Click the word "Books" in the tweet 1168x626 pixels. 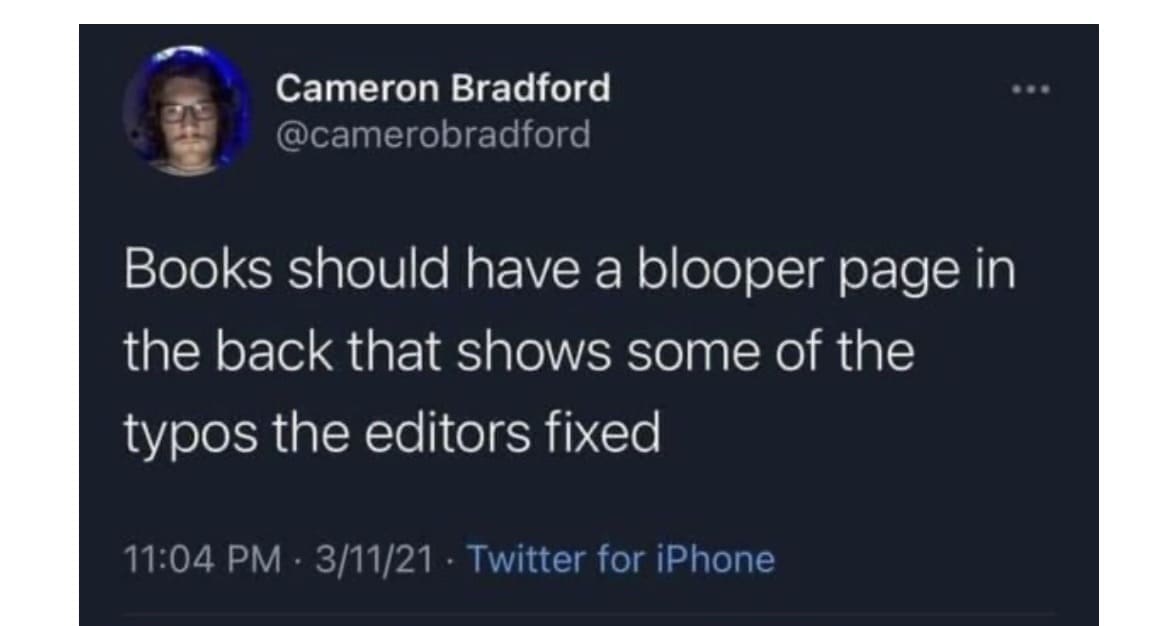pyautogui.click(x=198, y=268)
